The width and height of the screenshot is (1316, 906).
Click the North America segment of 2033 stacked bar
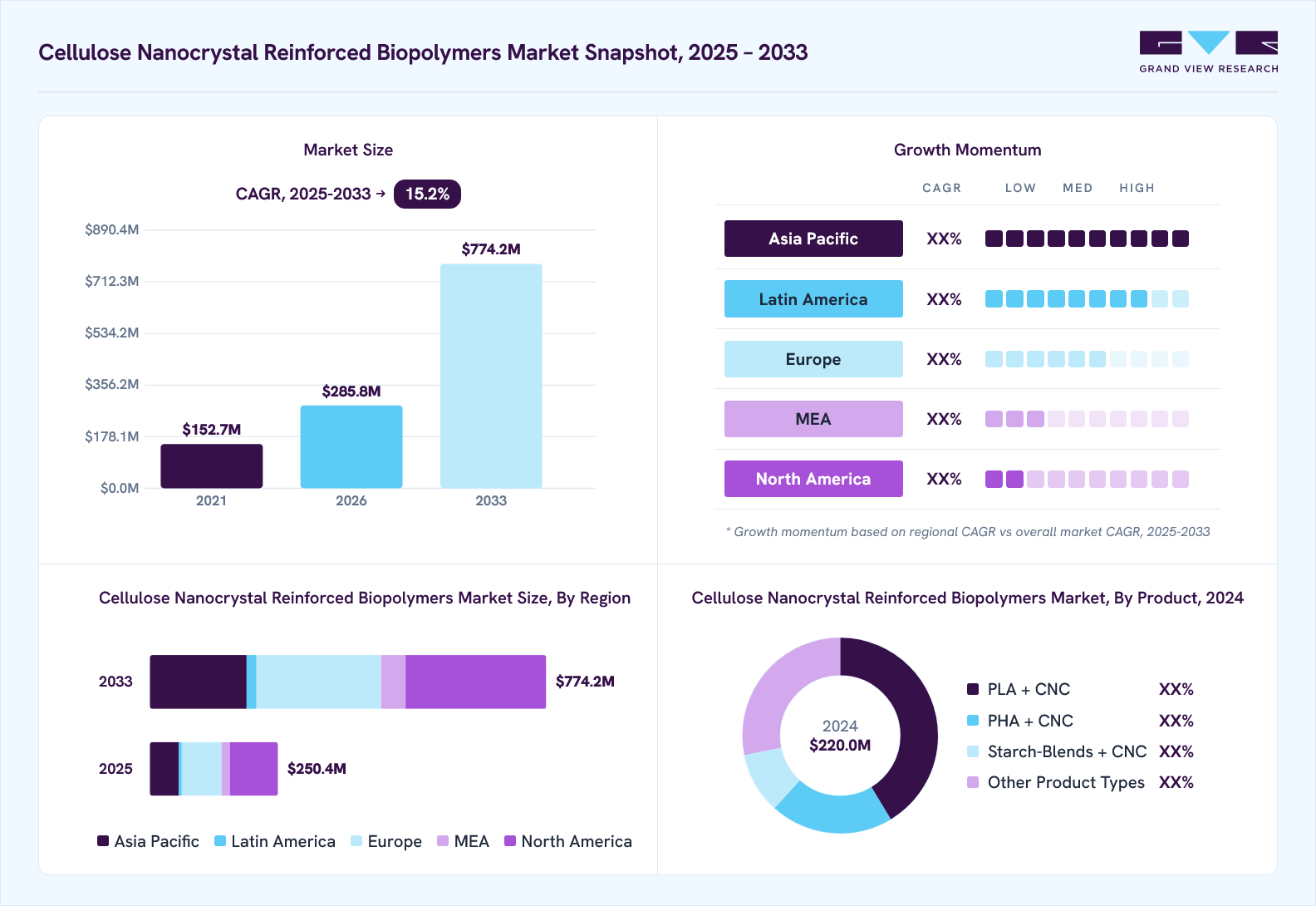point(476,682)
